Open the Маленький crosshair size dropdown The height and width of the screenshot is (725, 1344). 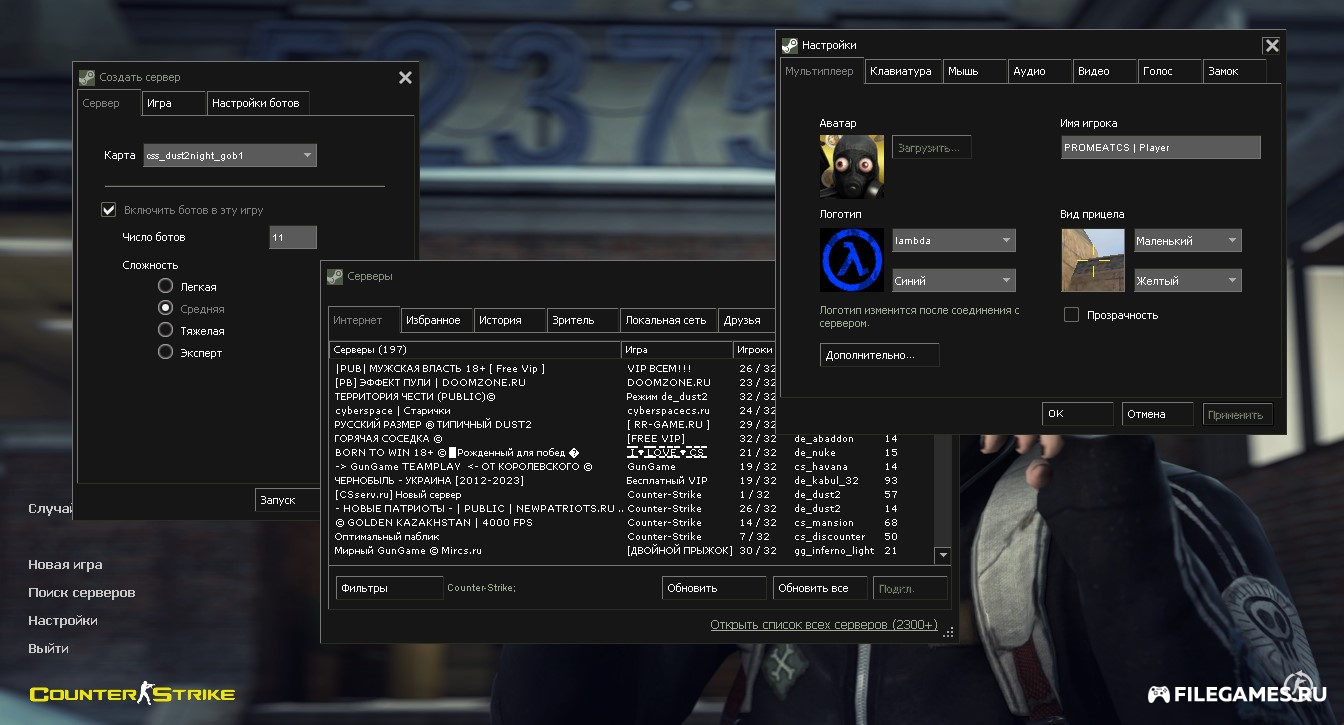tap(1188, 241)
